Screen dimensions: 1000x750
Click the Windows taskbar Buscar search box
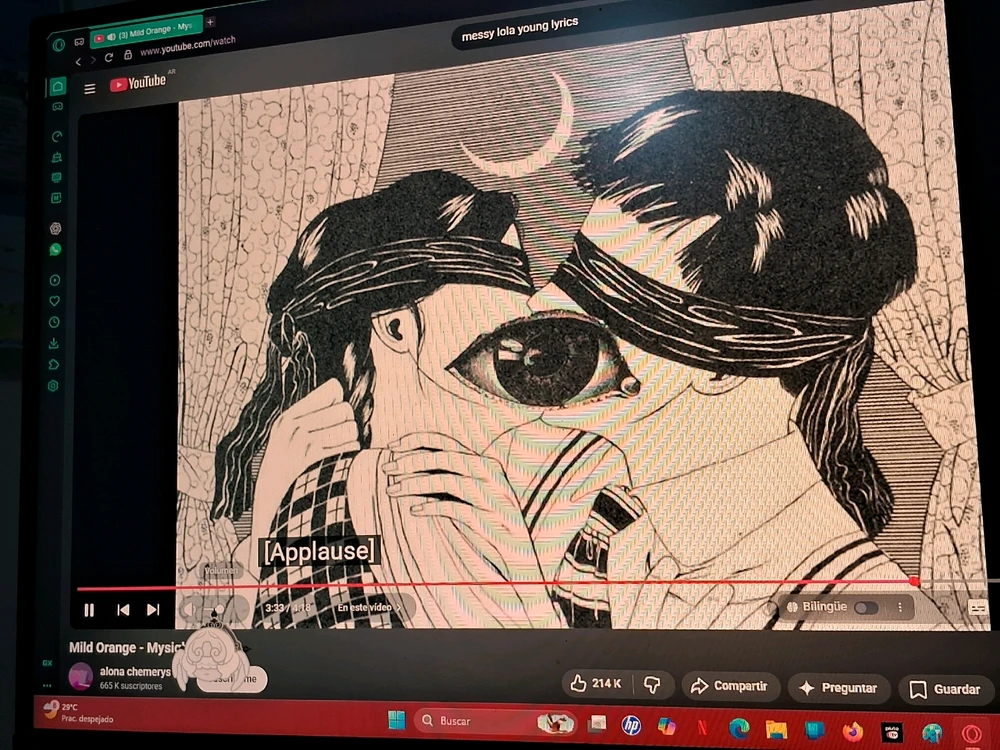click(x=480, y=721)
